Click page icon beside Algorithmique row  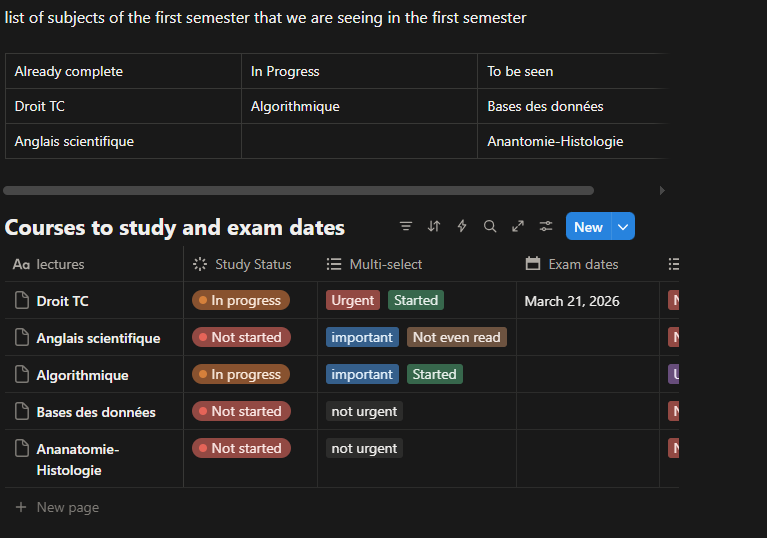pos(22,375)
